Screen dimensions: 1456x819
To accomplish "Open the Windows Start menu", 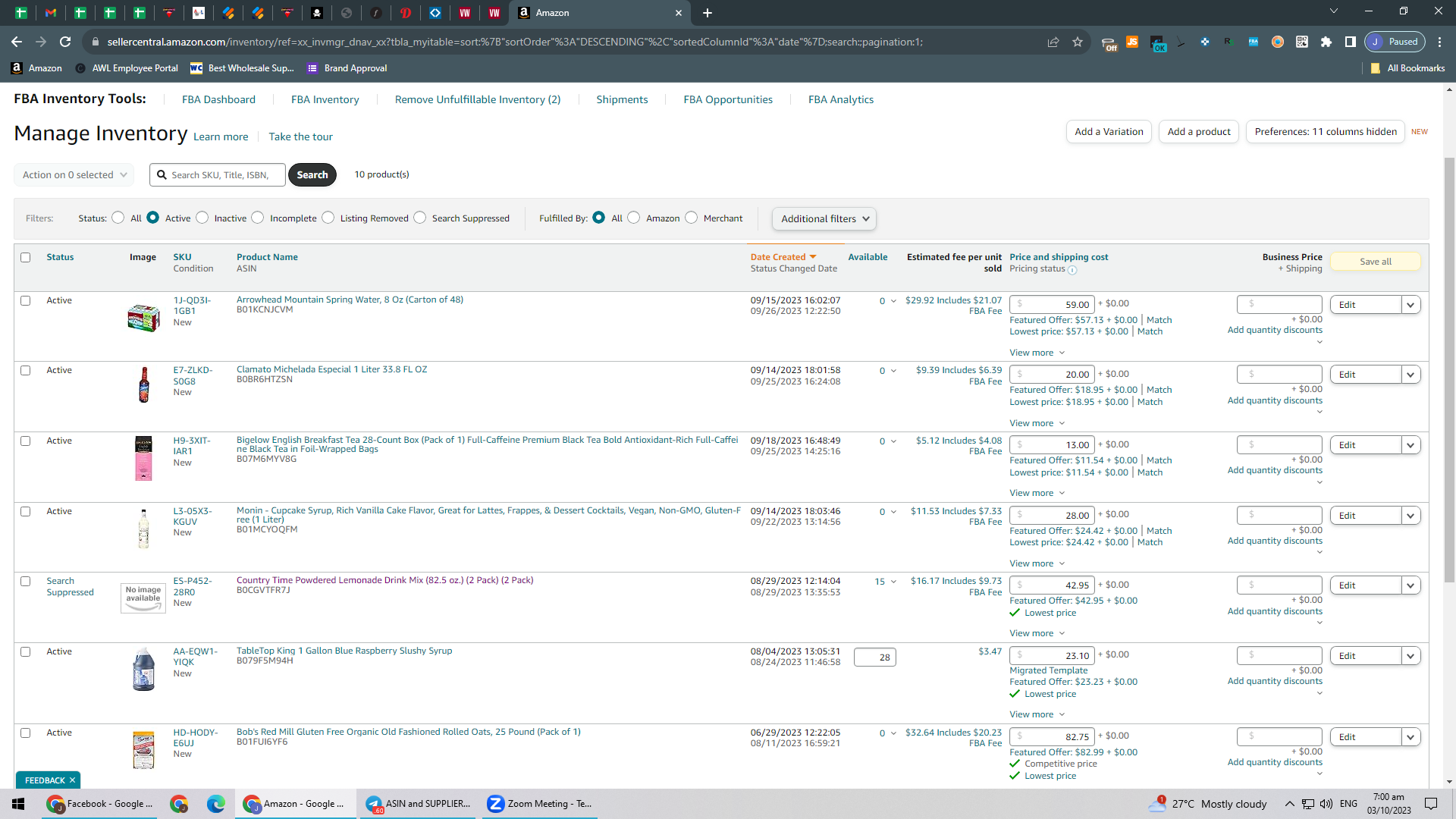I will [18, 804].
